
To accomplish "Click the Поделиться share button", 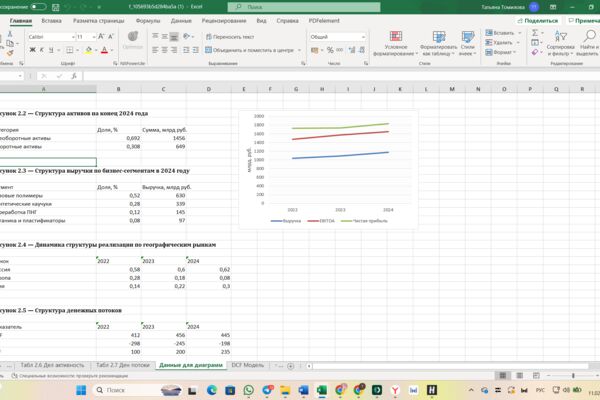I will point(538,21).
